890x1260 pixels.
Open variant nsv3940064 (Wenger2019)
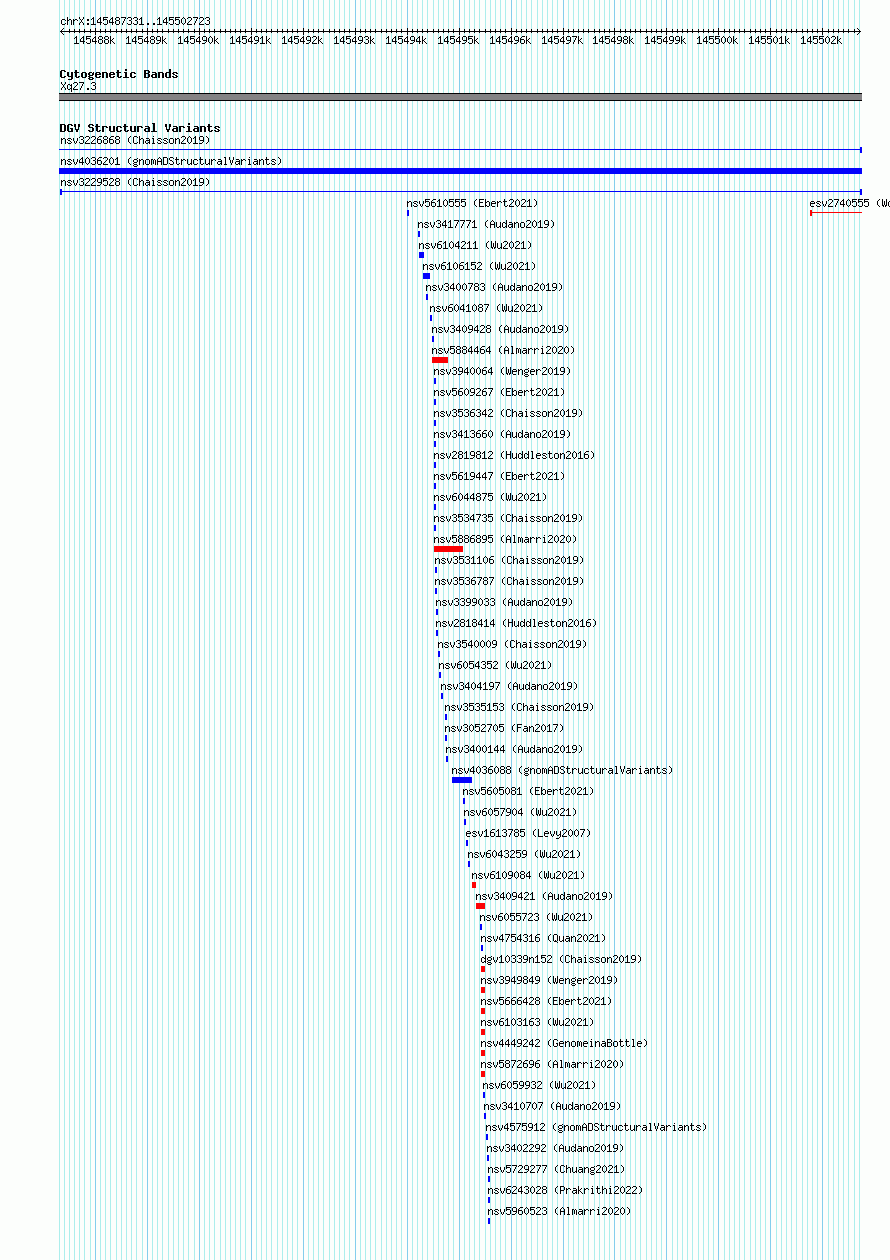(x=502, y=371)
